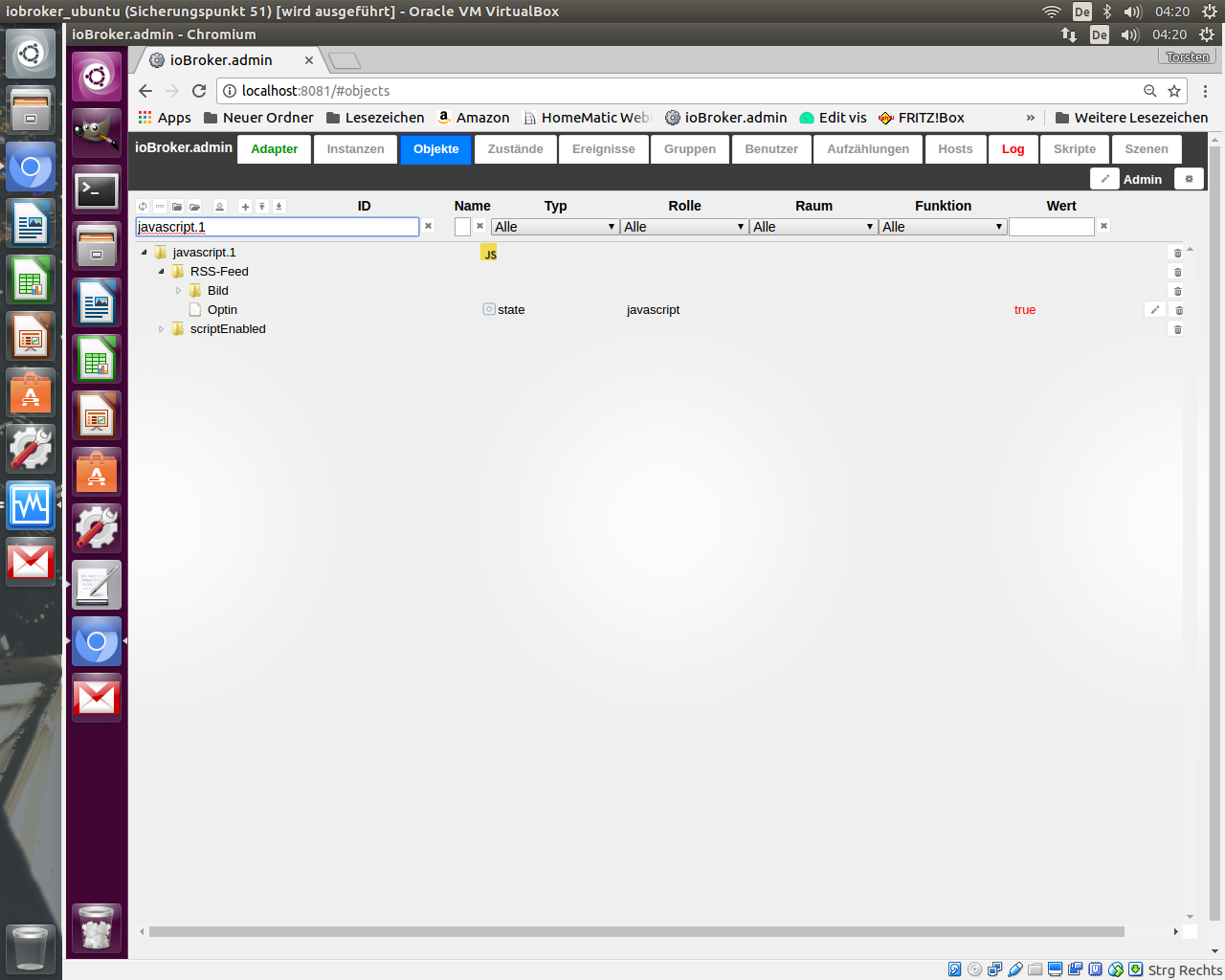This screenshot has height=980, width=1225.
Task: Open the Benutzer tab
Action: click(771, 149)
